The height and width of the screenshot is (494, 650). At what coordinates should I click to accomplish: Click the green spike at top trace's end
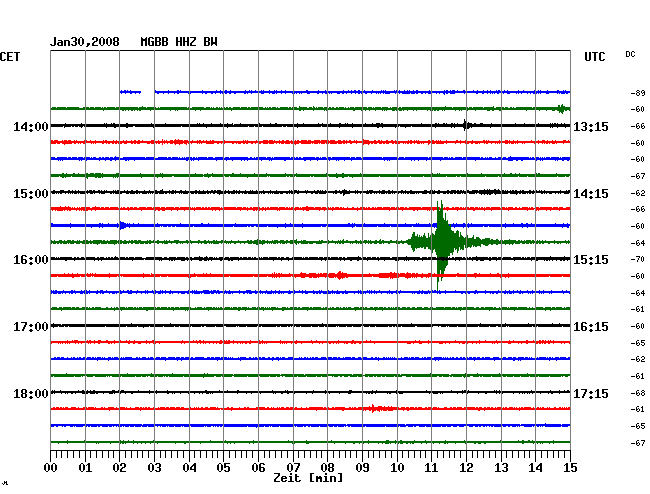click(x=562, y=109)
